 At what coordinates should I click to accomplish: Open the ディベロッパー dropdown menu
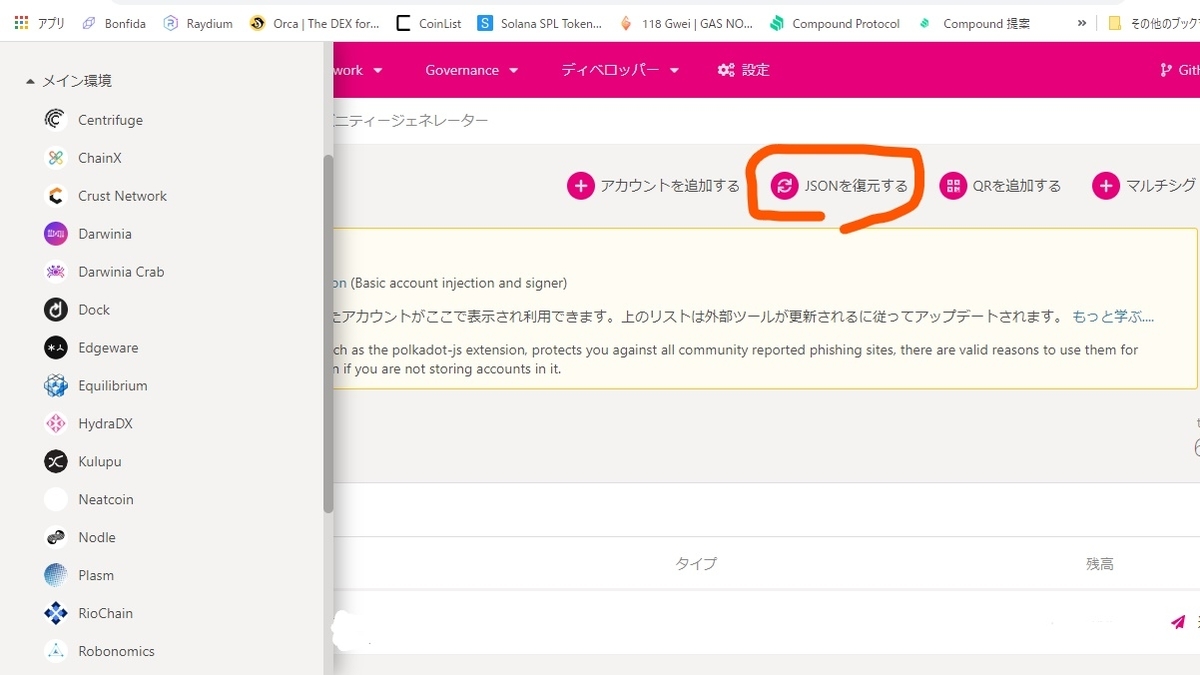pyautogui.click(x=620, y=70)
